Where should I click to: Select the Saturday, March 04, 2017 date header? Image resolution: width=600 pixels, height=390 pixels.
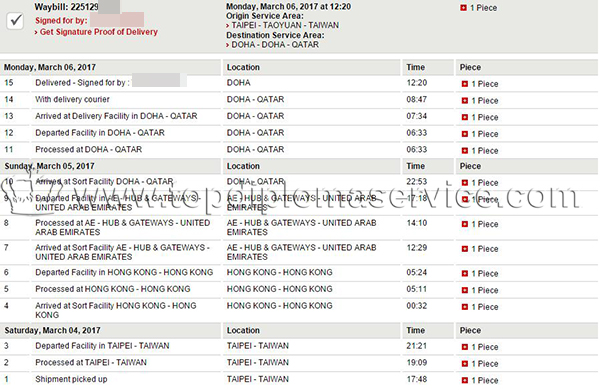(52, 330)
